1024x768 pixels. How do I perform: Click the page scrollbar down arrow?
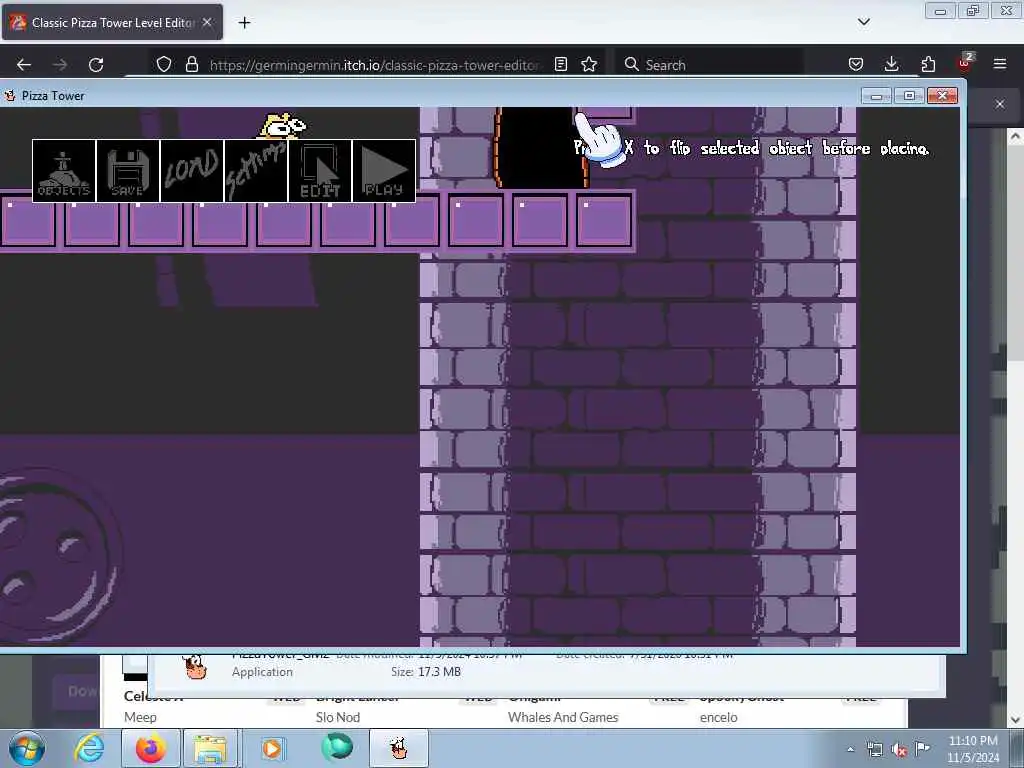coord(1016,720)
